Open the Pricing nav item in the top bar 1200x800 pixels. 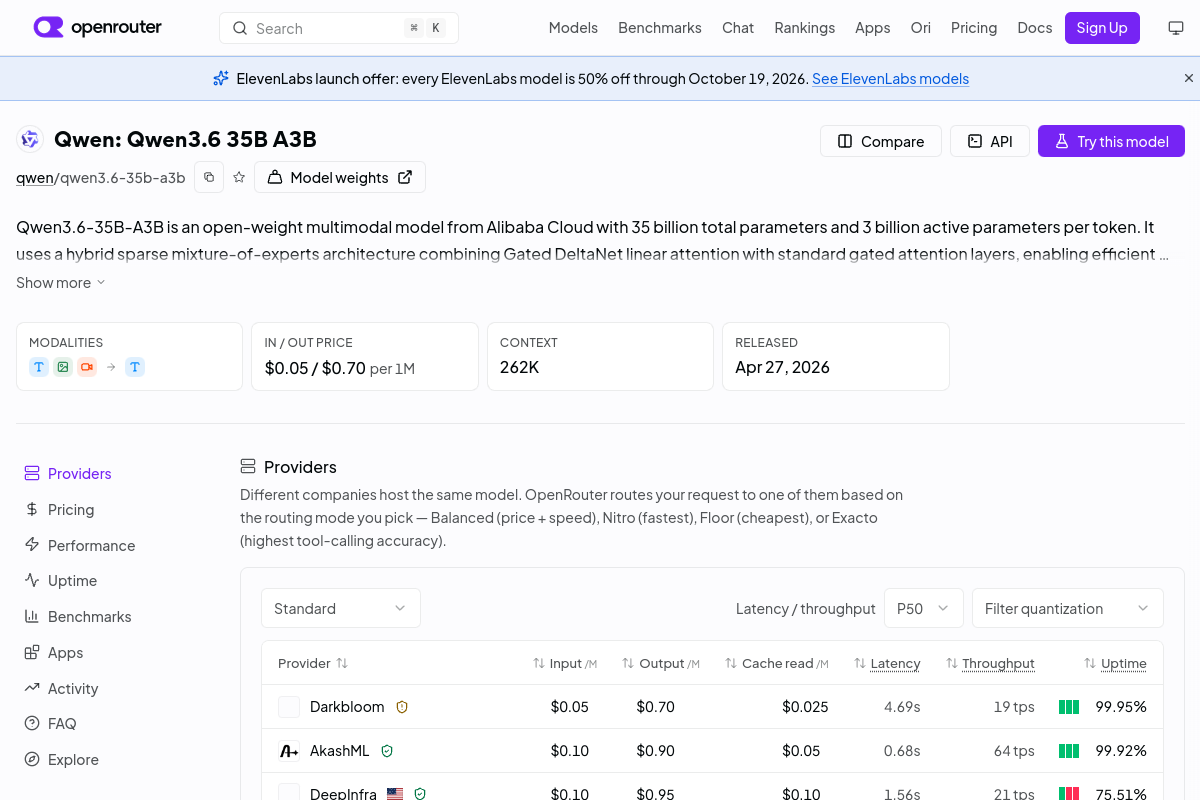coord(974,28)
